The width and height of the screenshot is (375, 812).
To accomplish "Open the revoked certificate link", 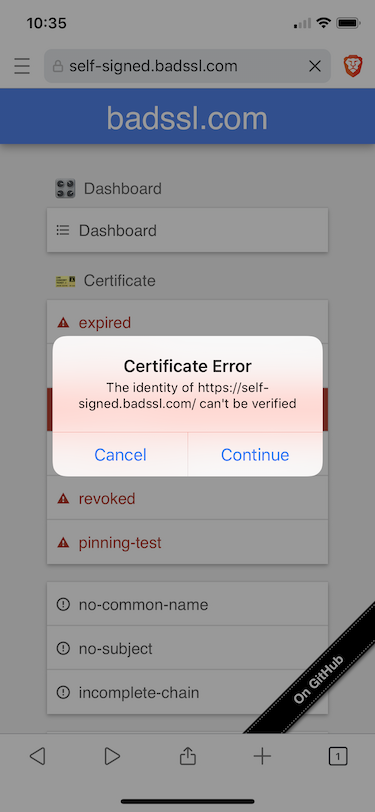I will point(188,498).
